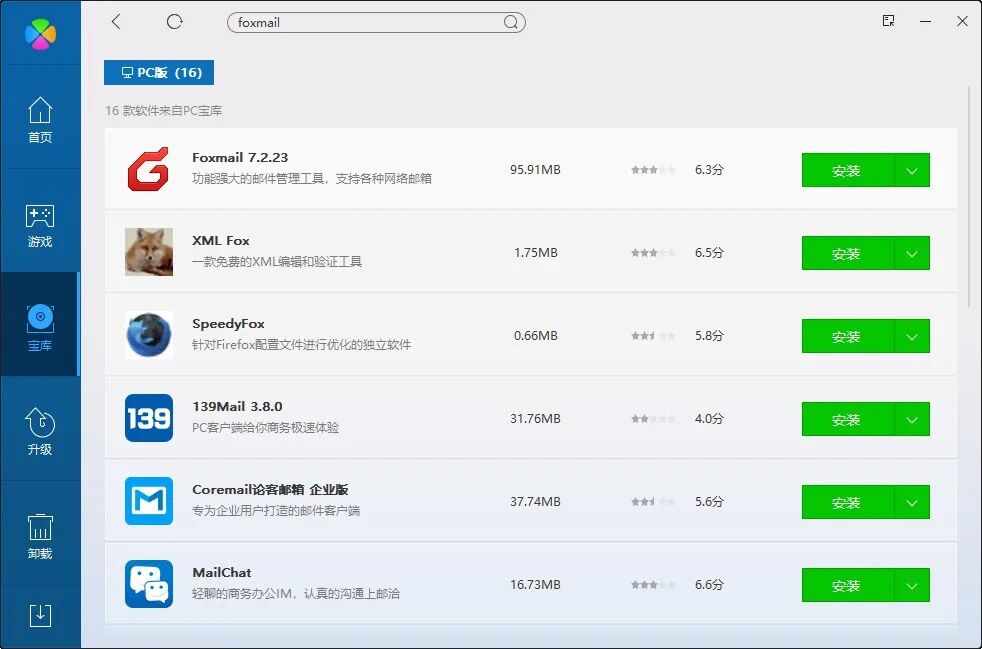The image size is (982, 649).
Task: Expand install options for MailChat
Action: pyautogui.click(x=912, y=585)
